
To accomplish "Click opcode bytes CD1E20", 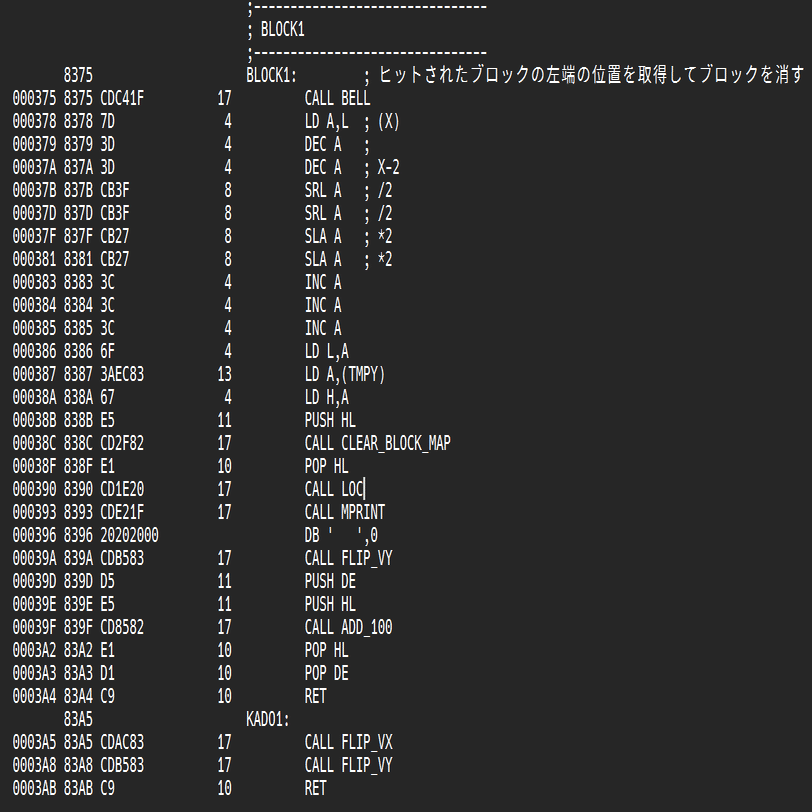I will pos(122,489).
